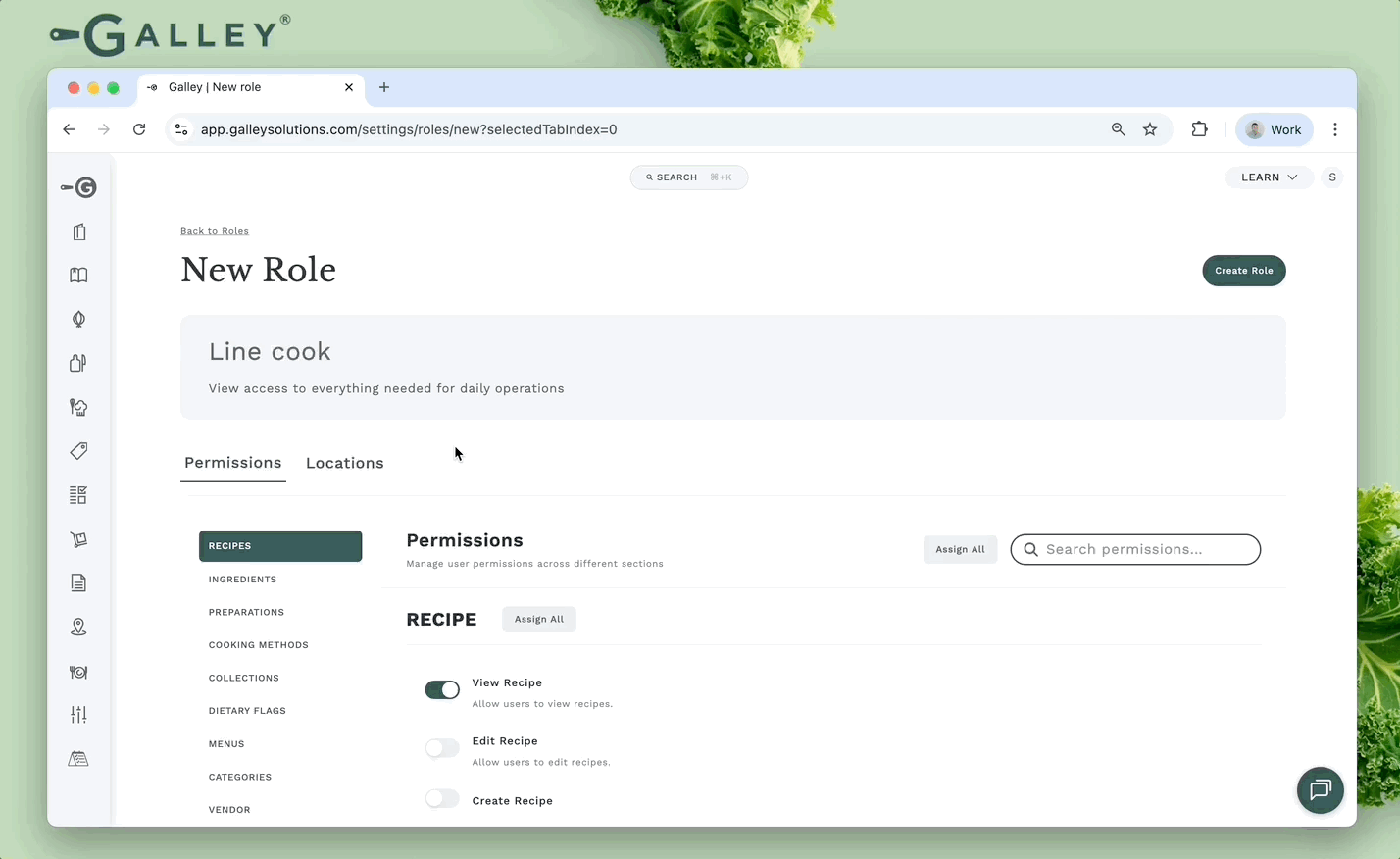This screenshot has width=1400, height=859.
Task: Click the onion ingredients sidebar icon
Action: click(x=78, y=320)
